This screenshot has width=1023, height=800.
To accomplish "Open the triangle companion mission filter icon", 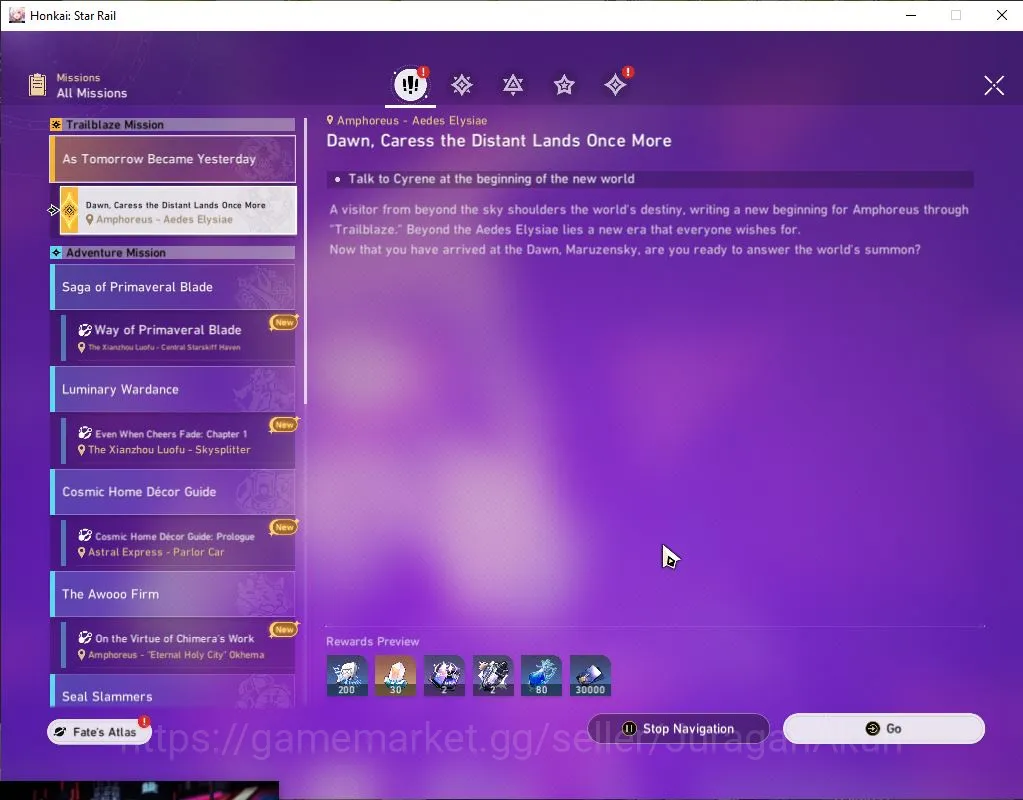I will coord(513,85).
